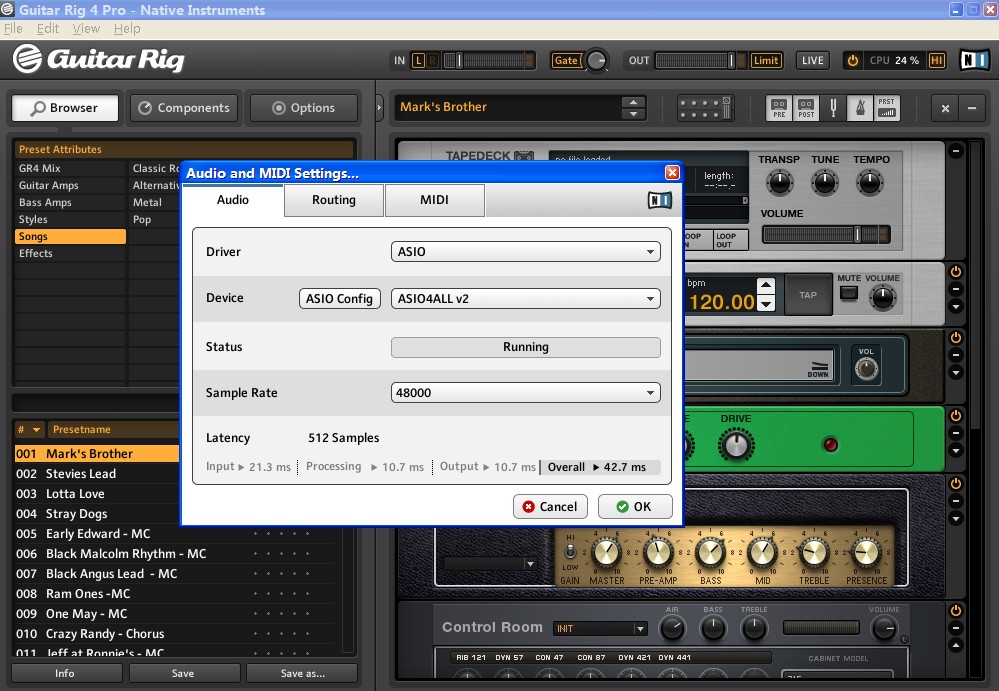This screenshot has width=999, height=691.
Task: Toggle the metronome MUTE switch
Action: [x=849, y=294]
